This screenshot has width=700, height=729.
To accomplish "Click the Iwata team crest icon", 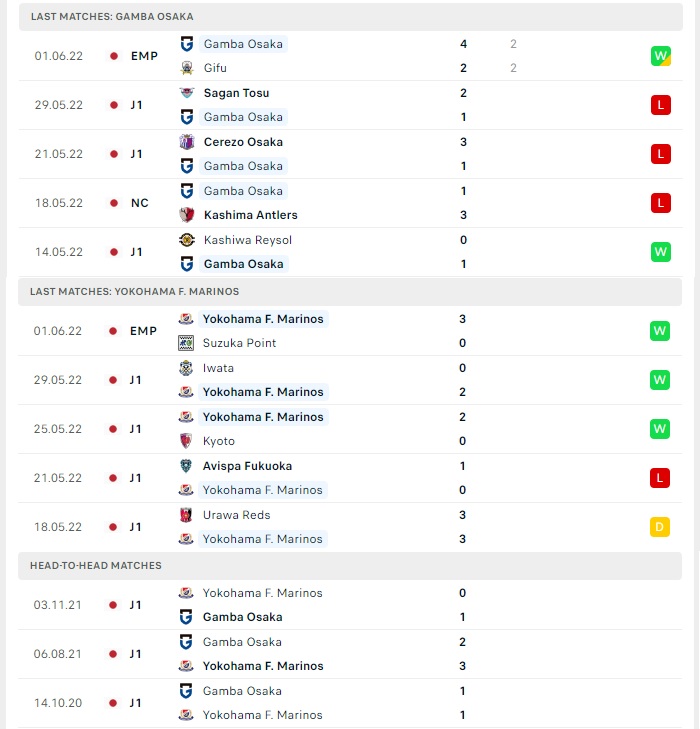I will [186, 368].
